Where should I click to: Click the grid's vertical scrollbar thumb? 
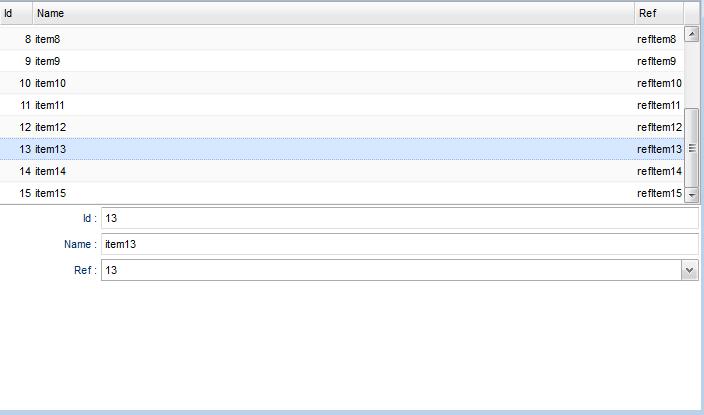pos(691,148)
